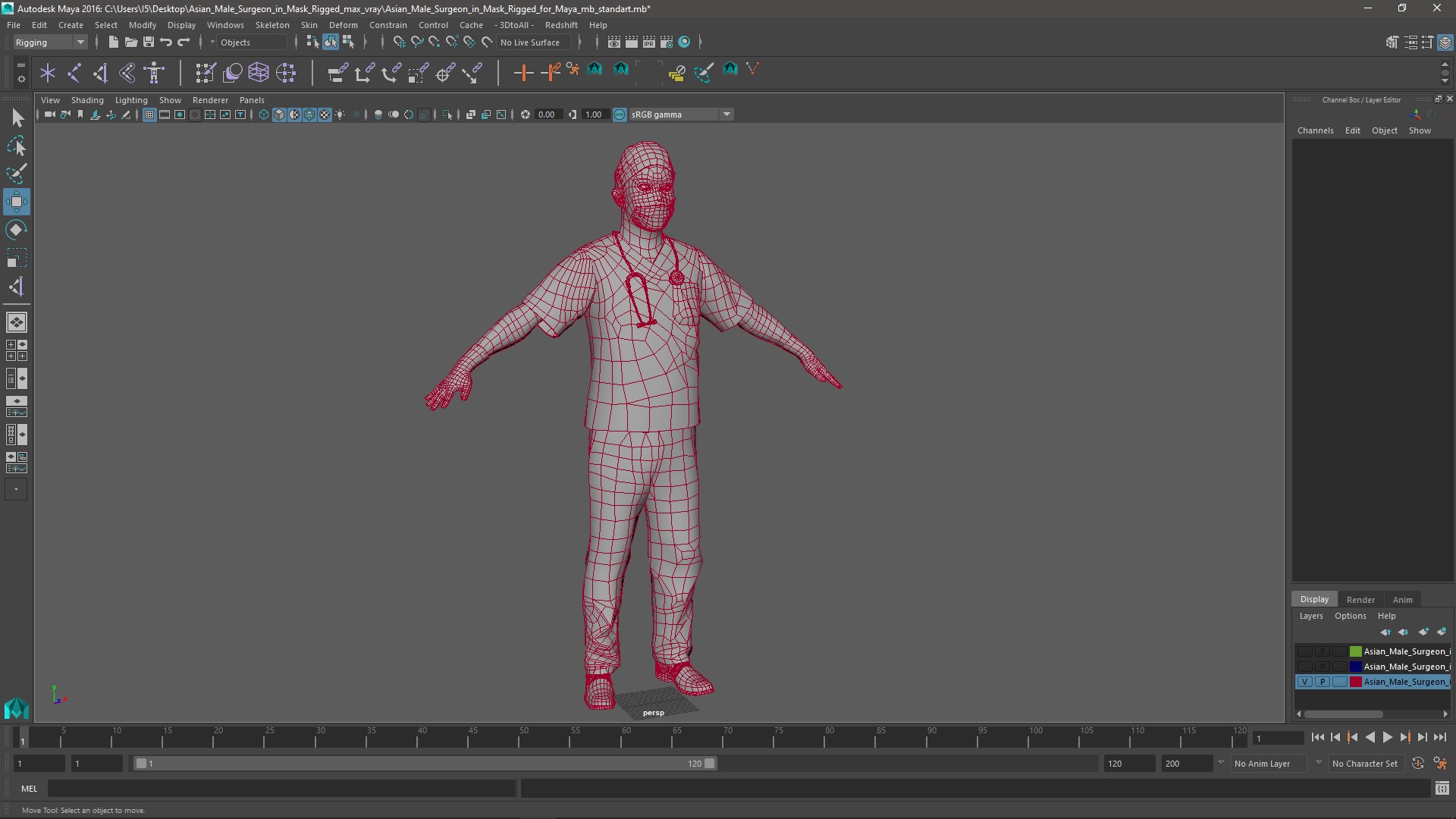This screenshot has width=1456, height=819.
Task: Click the Display tab in Channel Box
Action: (1314, 598)
